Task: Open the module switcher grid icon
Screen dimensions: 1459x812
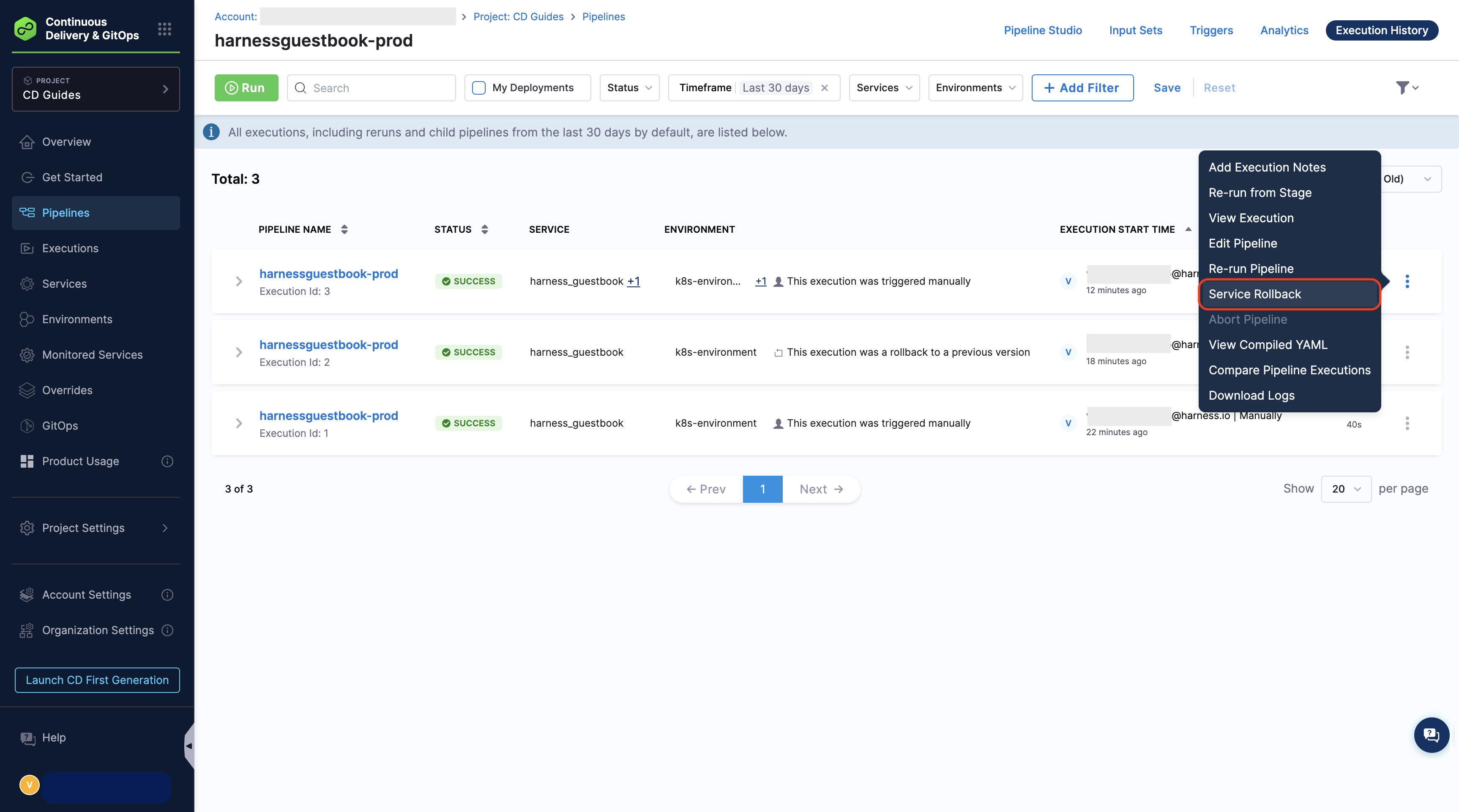Action: (164, 29)
